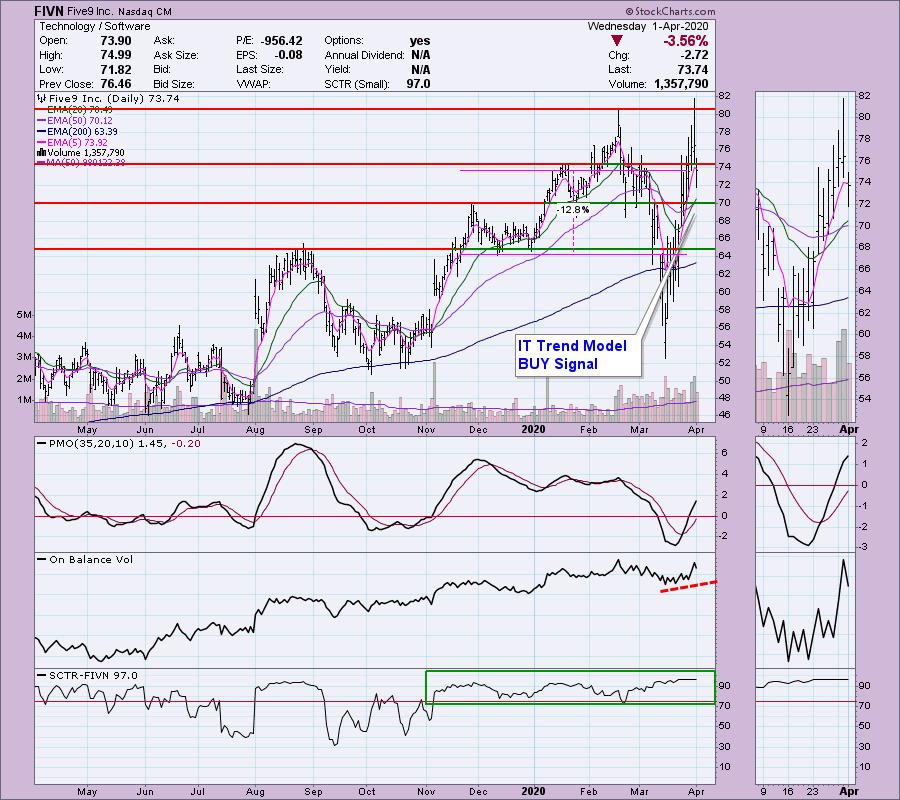Click the line marker before On Balance Vol
900x800 pixels.
pos(41,560)
